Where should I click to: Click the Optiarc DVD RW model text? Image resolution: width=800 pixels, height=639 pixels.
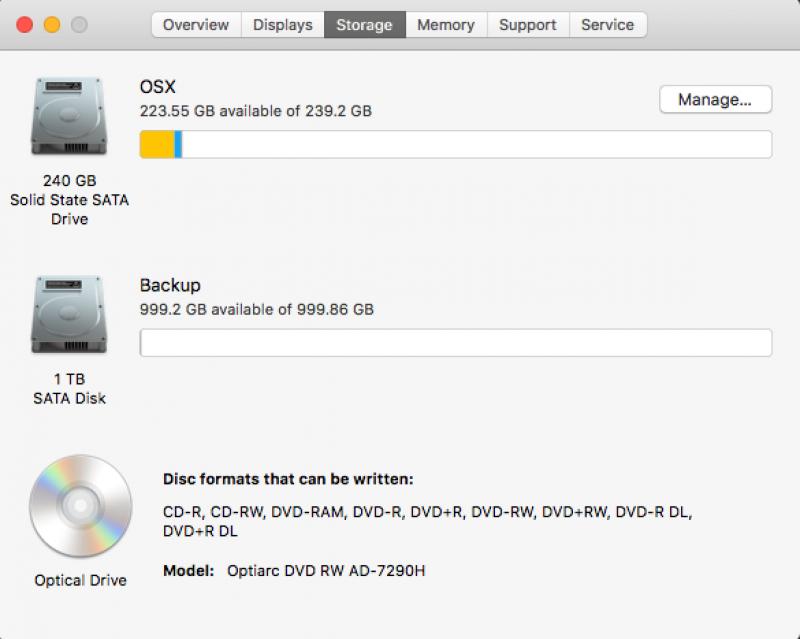point(326,571)
